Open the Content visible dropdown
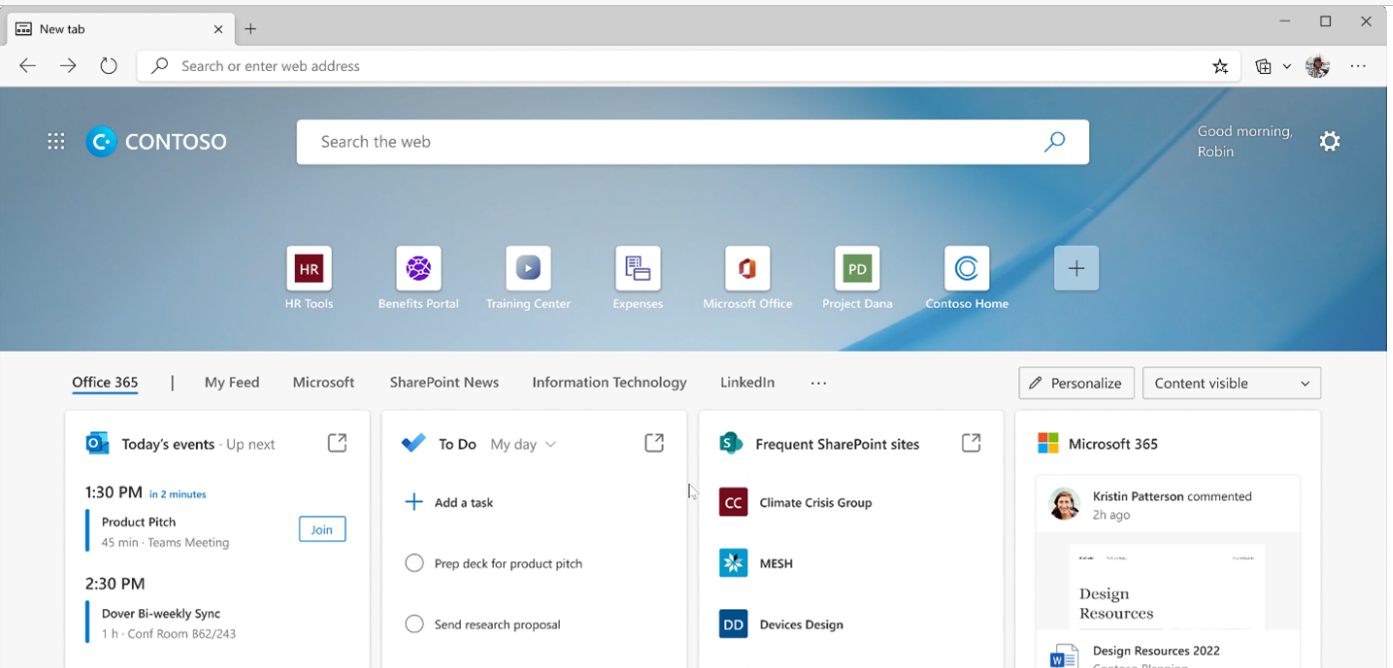1393x668 pixels. pos(1231,383)
